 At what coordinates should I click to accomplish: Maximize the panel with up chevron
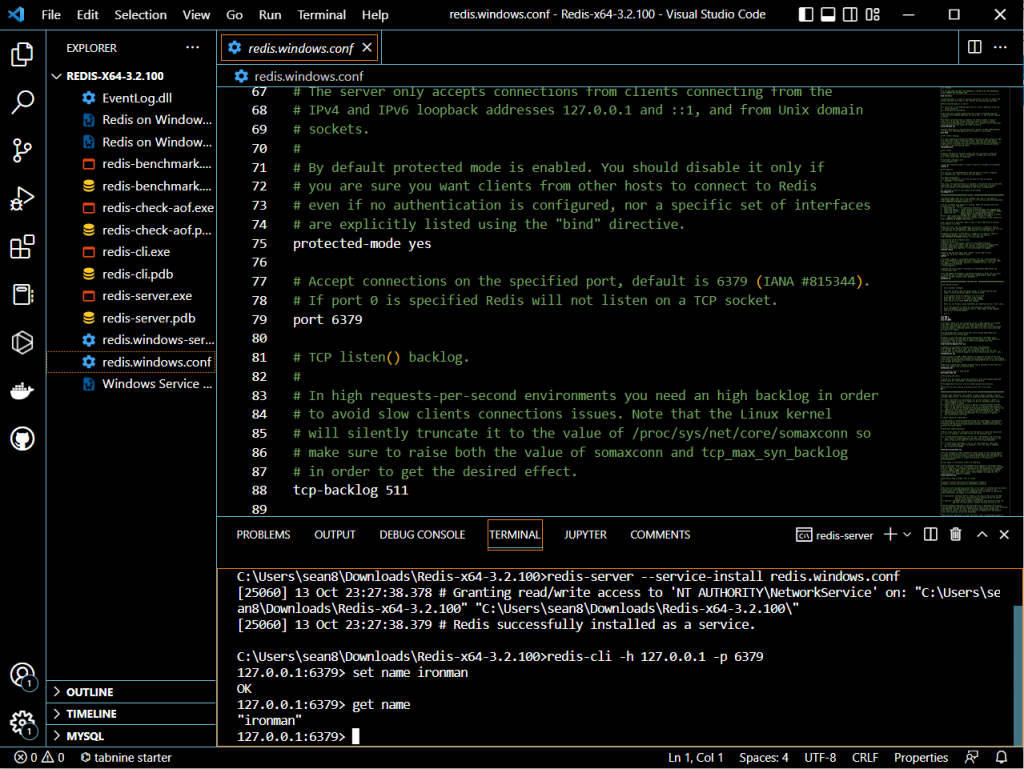[x=982, y=535]
